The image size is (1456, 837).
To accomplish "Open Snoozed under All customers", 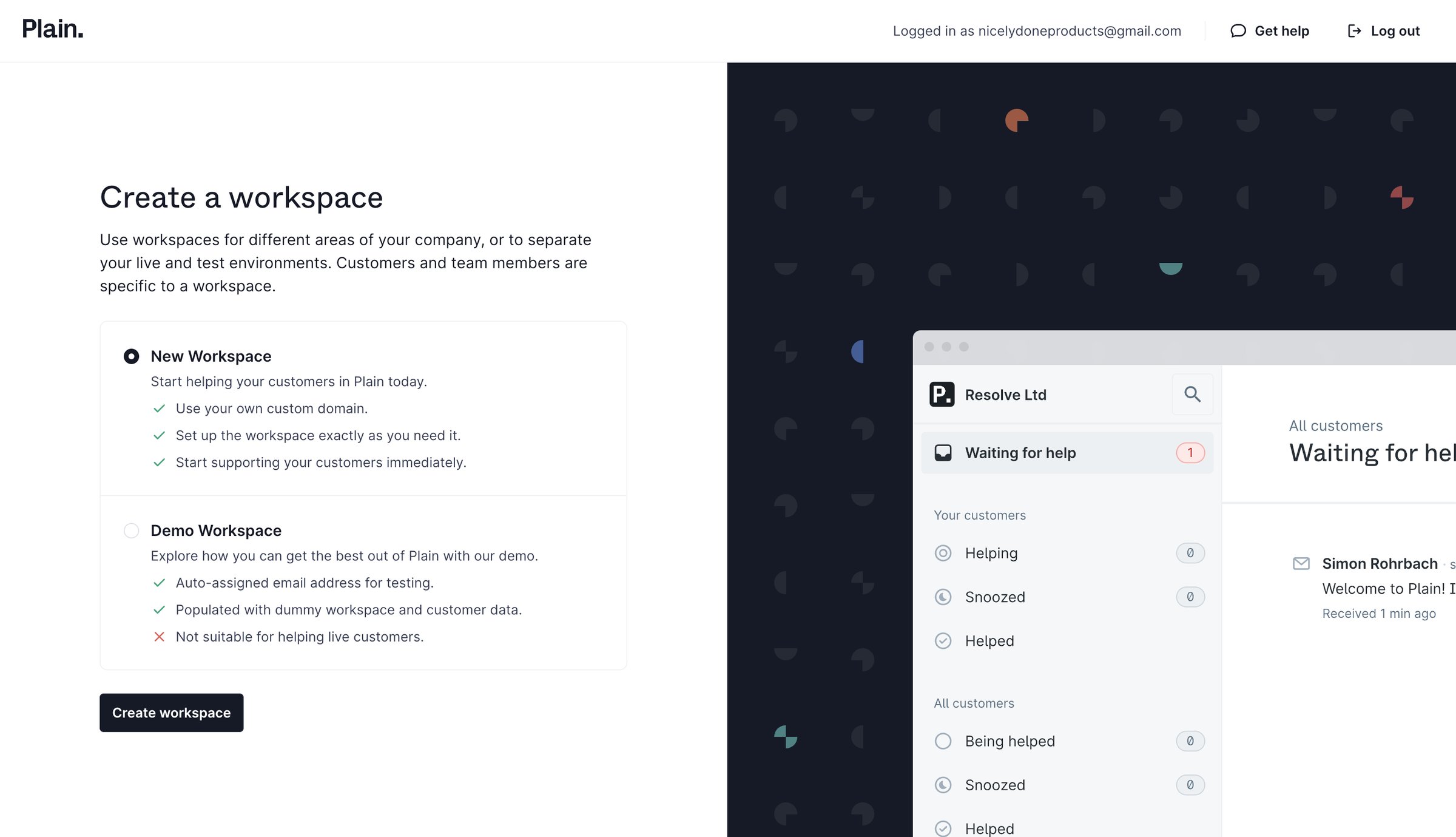I will 1067,785.
